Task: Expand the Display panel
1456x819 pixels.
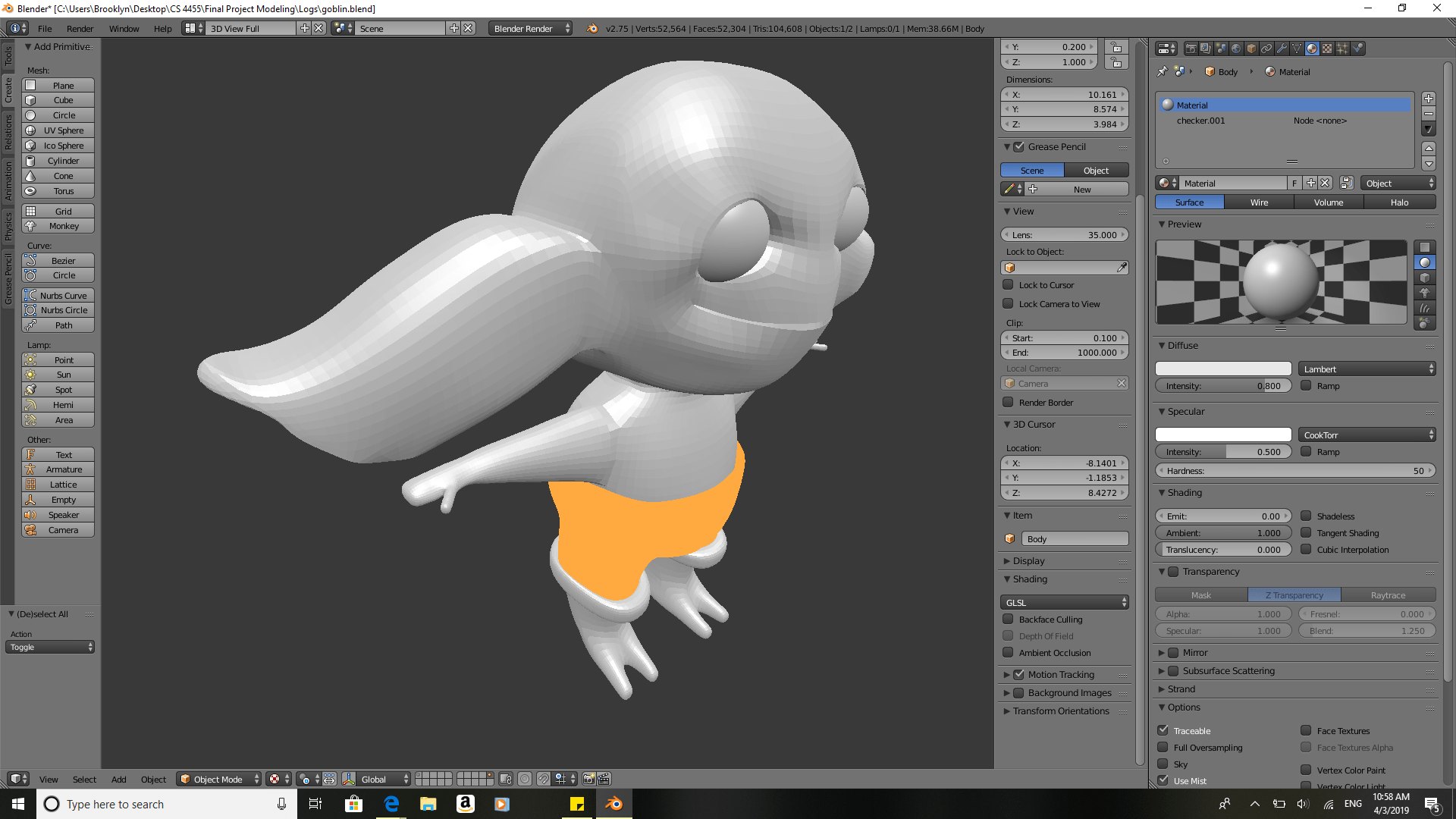Action: (1029, 561)
